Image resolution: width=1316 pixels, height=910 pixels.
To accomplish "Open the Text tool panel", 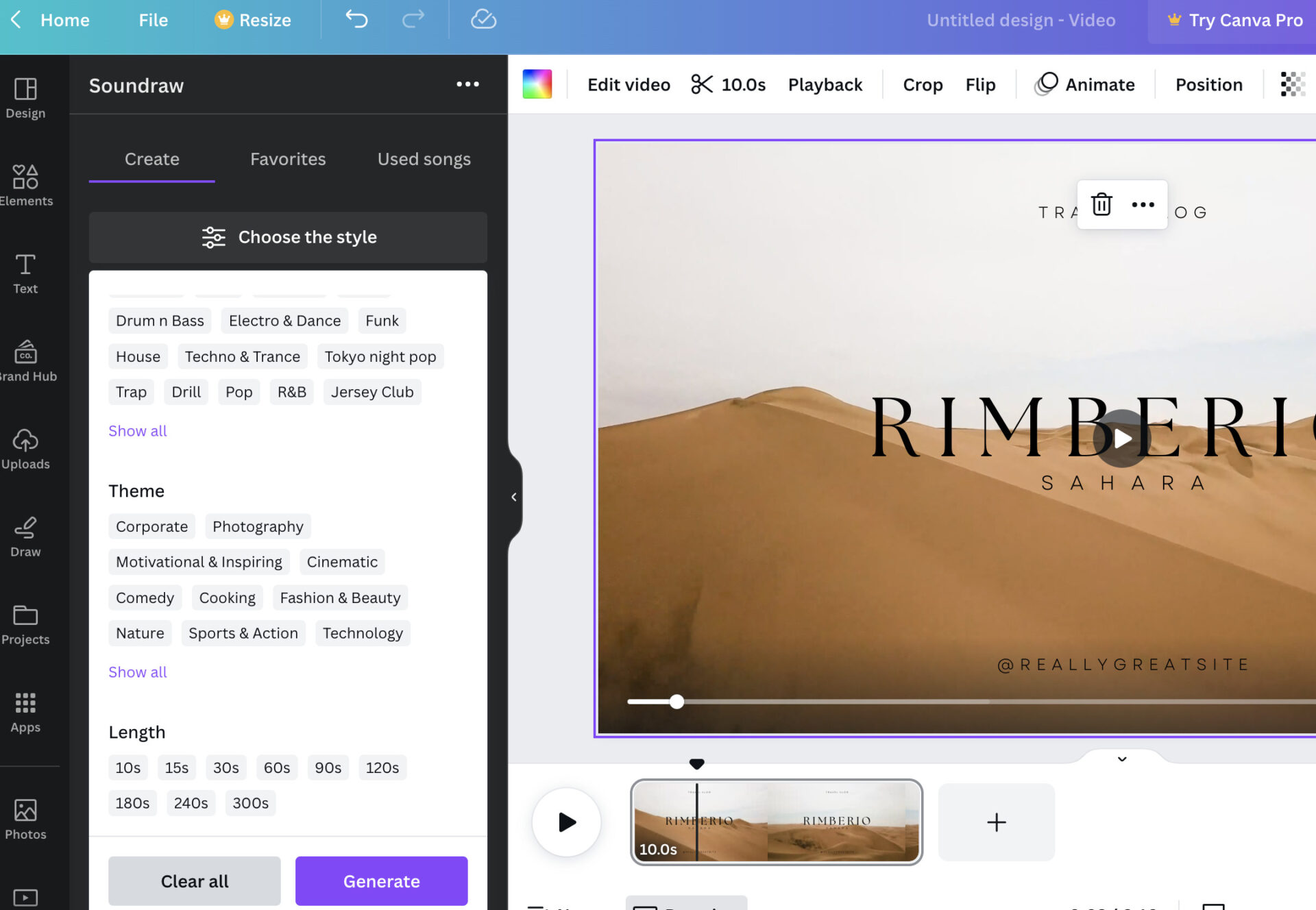I will [25, 273].
